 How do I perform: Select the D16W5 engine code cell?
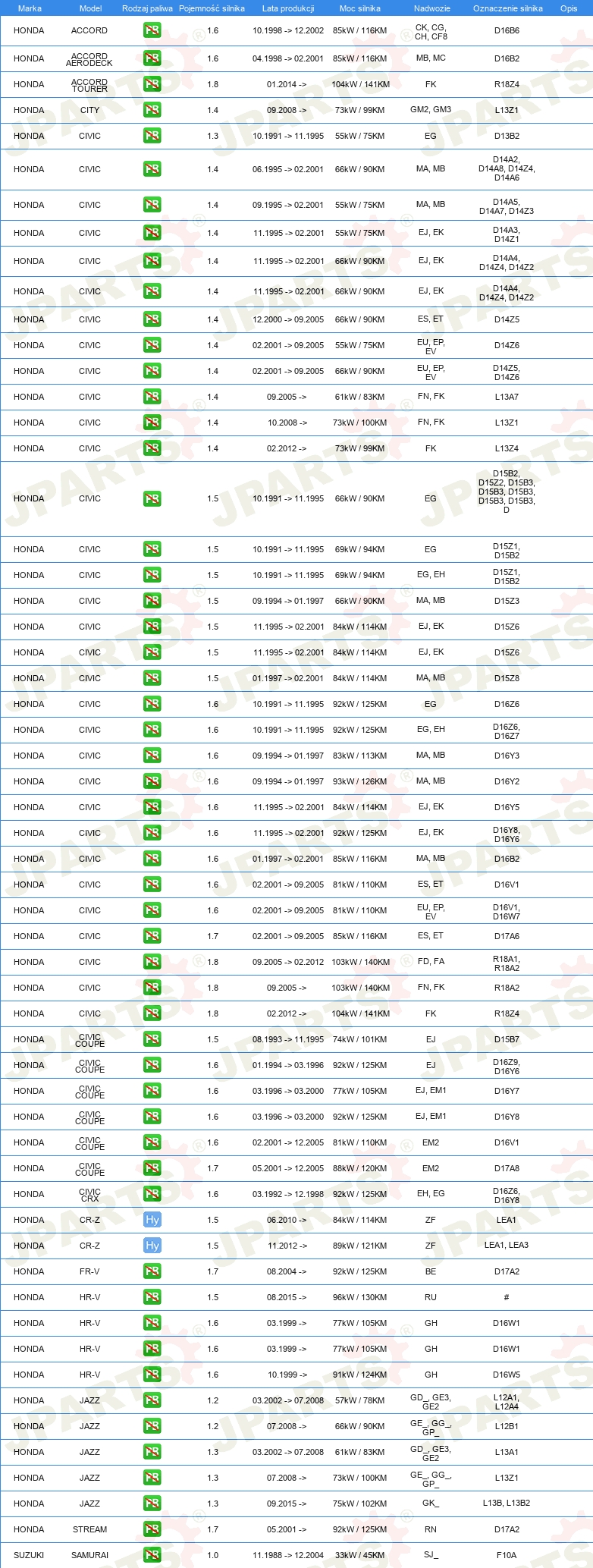point(507,1375)
